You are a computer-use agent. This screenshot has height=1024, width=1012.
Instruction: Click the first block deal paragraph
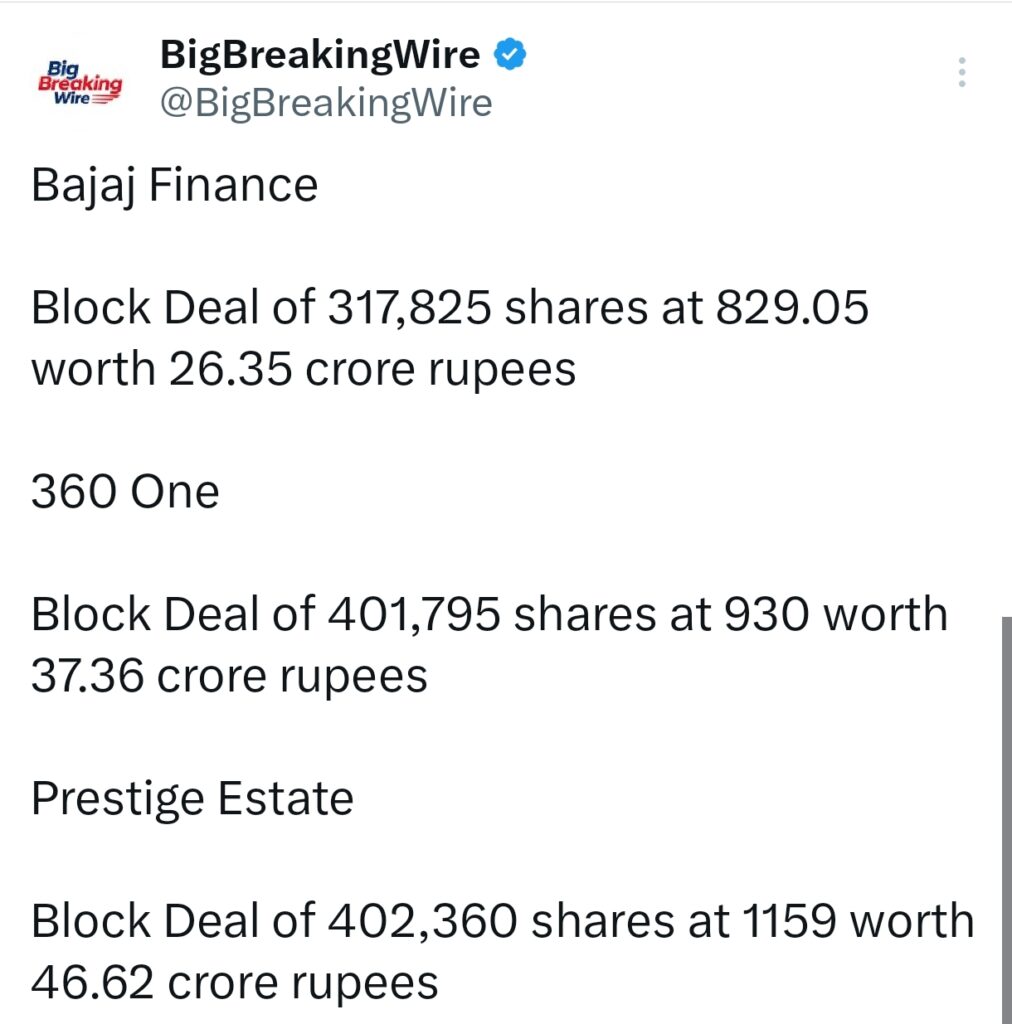coord(450,337)
